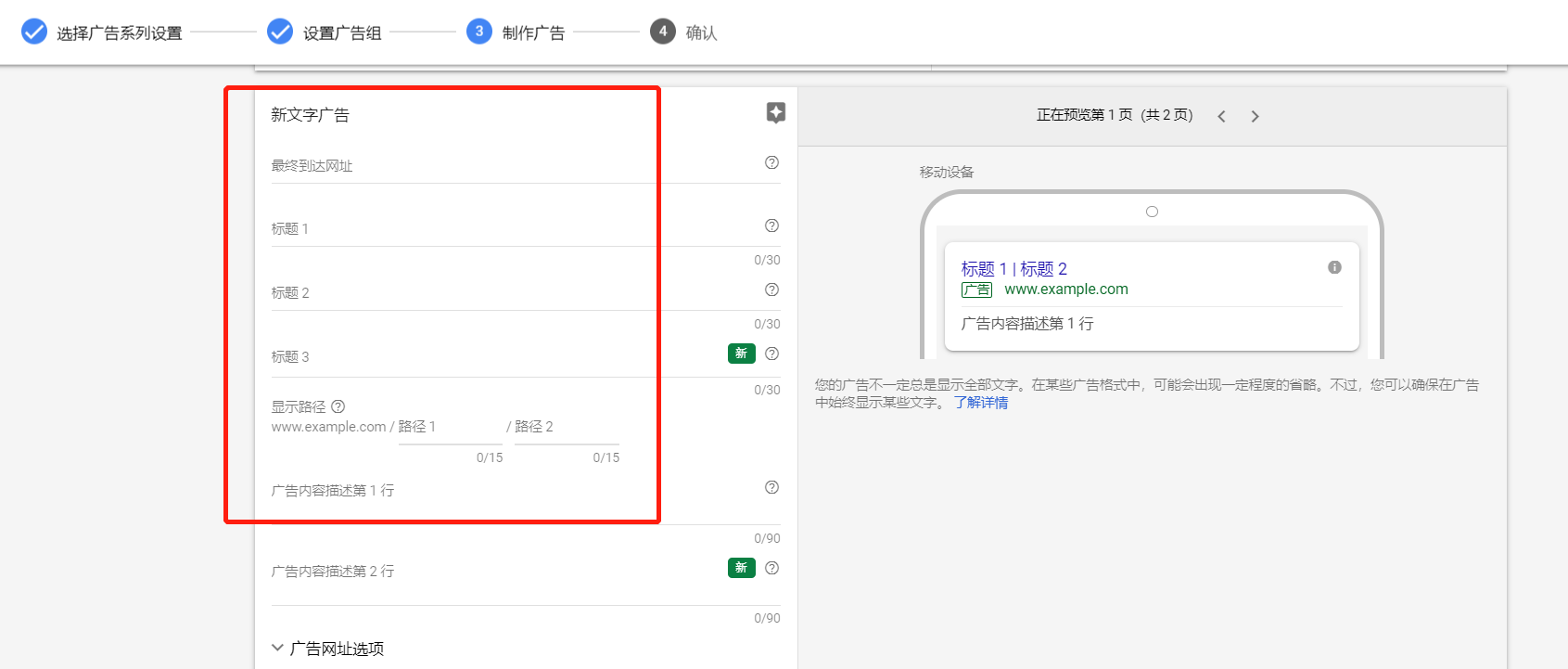The width and height of the screenshot is (1568, 669).
Task: Click the info icon in ad preview
Action: click(1334, 267)
